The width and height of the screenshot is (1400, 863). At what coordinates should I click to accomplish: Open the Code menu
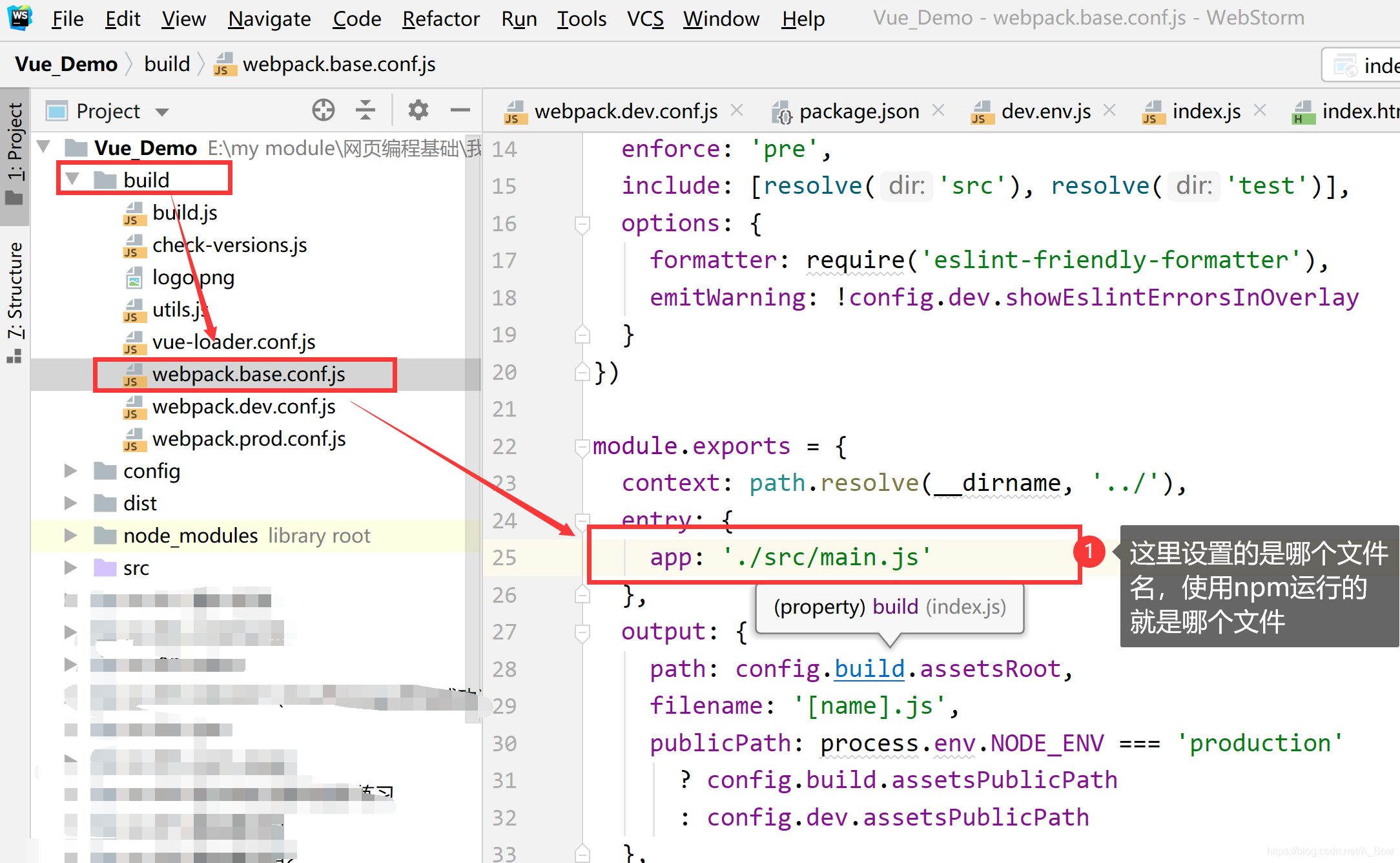pyautogui.click(x=356, y=19)
